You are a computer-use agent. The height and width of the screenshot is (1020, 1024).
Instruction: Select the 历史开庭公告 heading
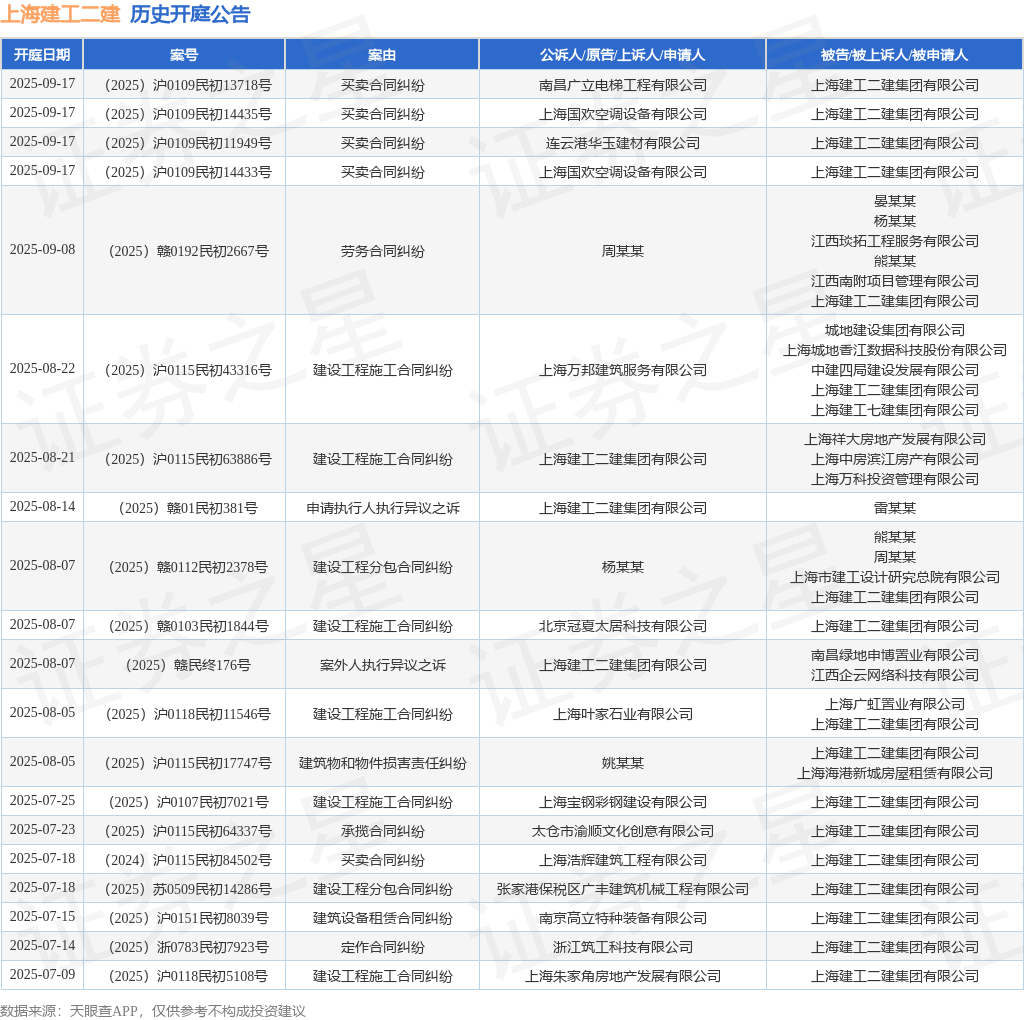pyautogui.click(x=190, y=14)
